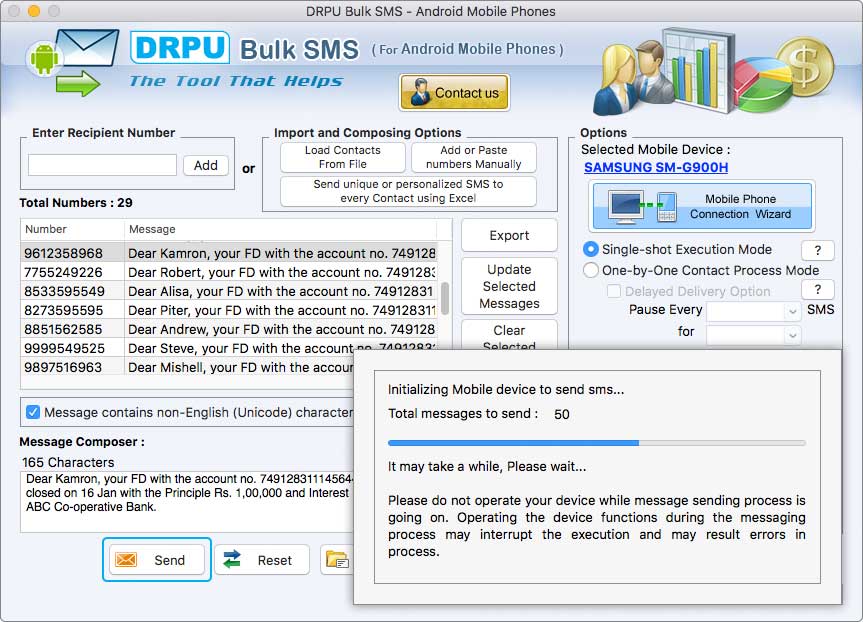
Task: Select One-by-One Contact Process Mode
Action: [591, 270]
